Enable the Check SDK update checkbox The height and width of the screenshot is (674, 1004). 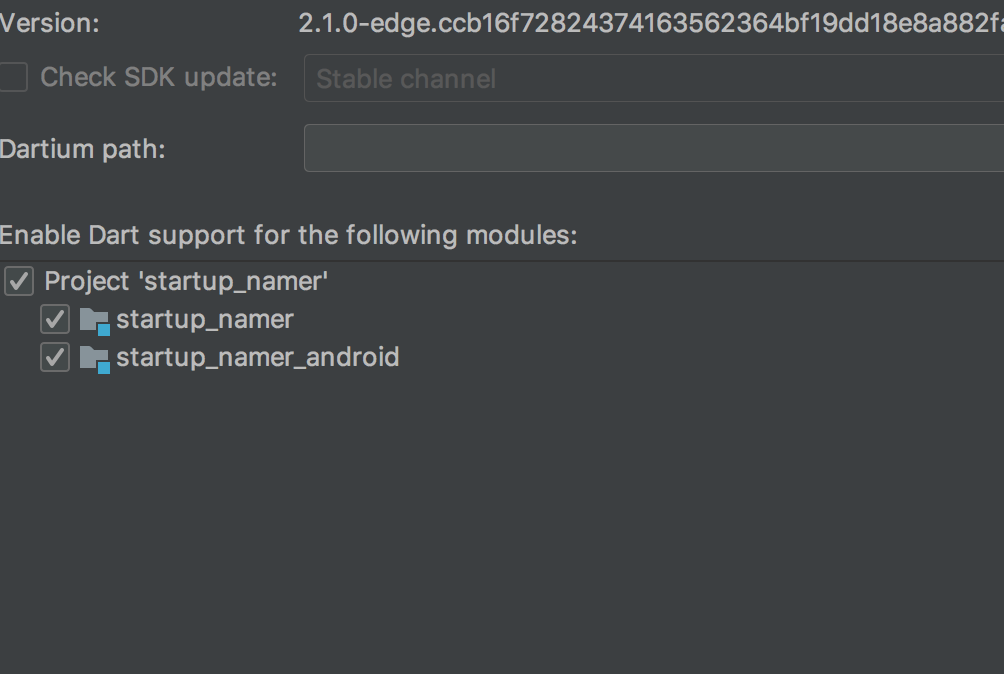pos(13,76)
